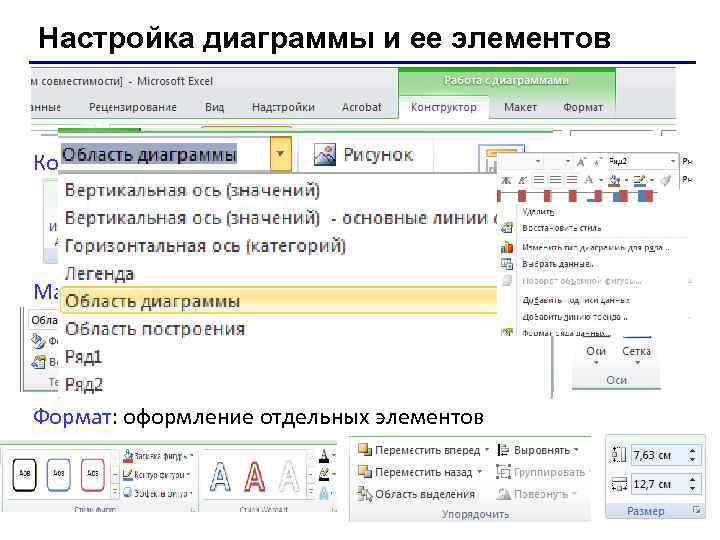Image resolution: width=720 pixels, height=540 pixels.
Task: Open Область выделения selection pane
Action: point(416,494)
